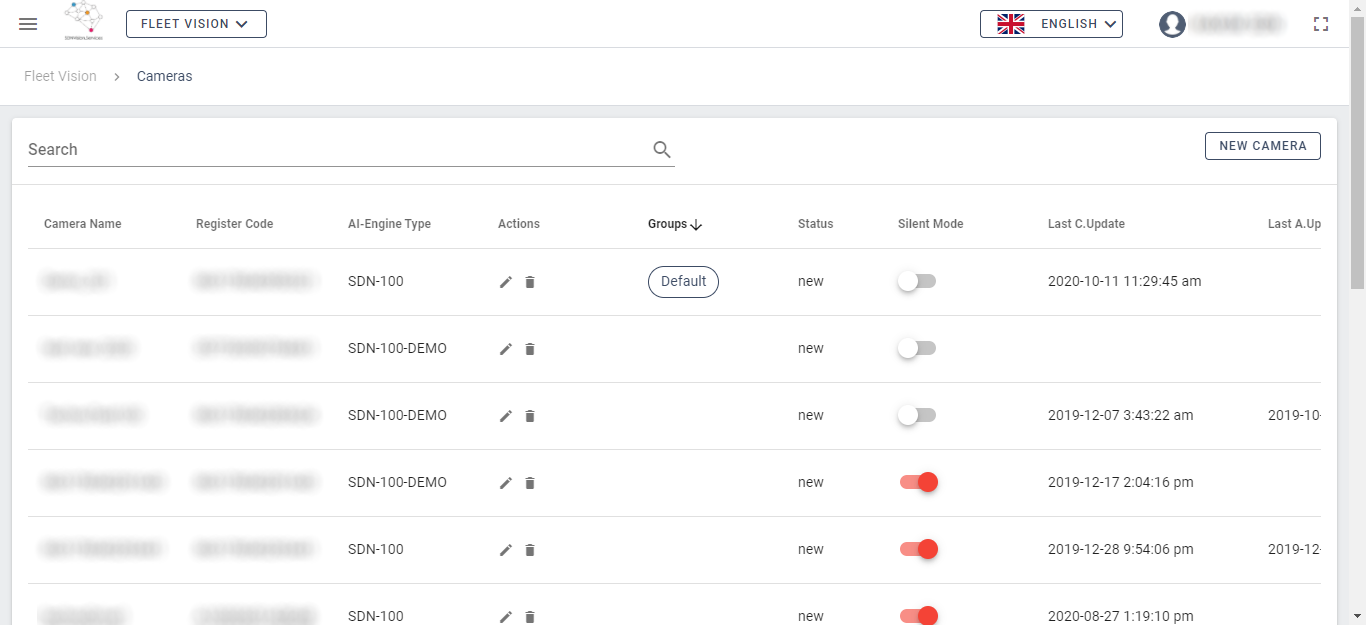Image resolution: width=1366 pixels, height=625 pixels.
Task: Open the Fleet Vision dropdown
Action: (x=196, y=24)
